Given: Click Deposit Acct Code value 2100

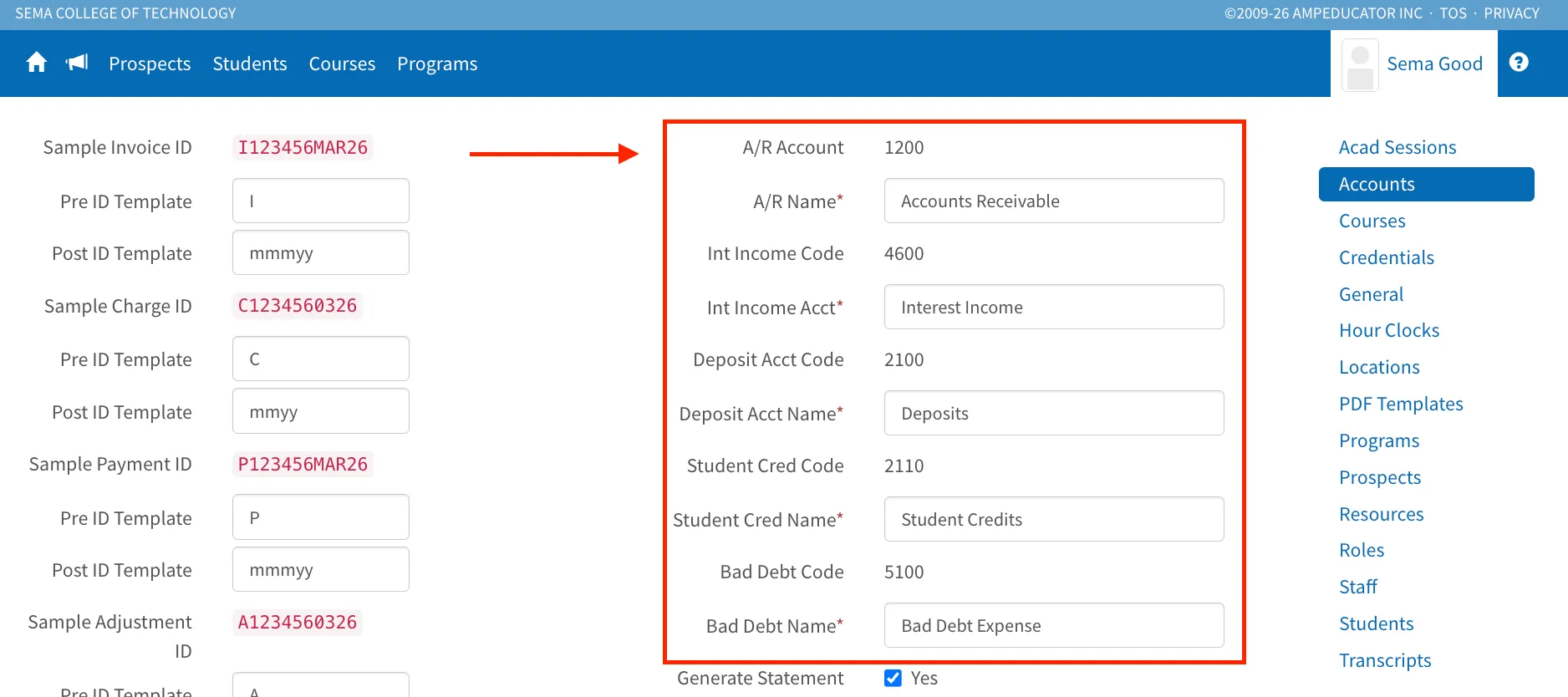Looking at the screenshot, I should click(904, 359).
